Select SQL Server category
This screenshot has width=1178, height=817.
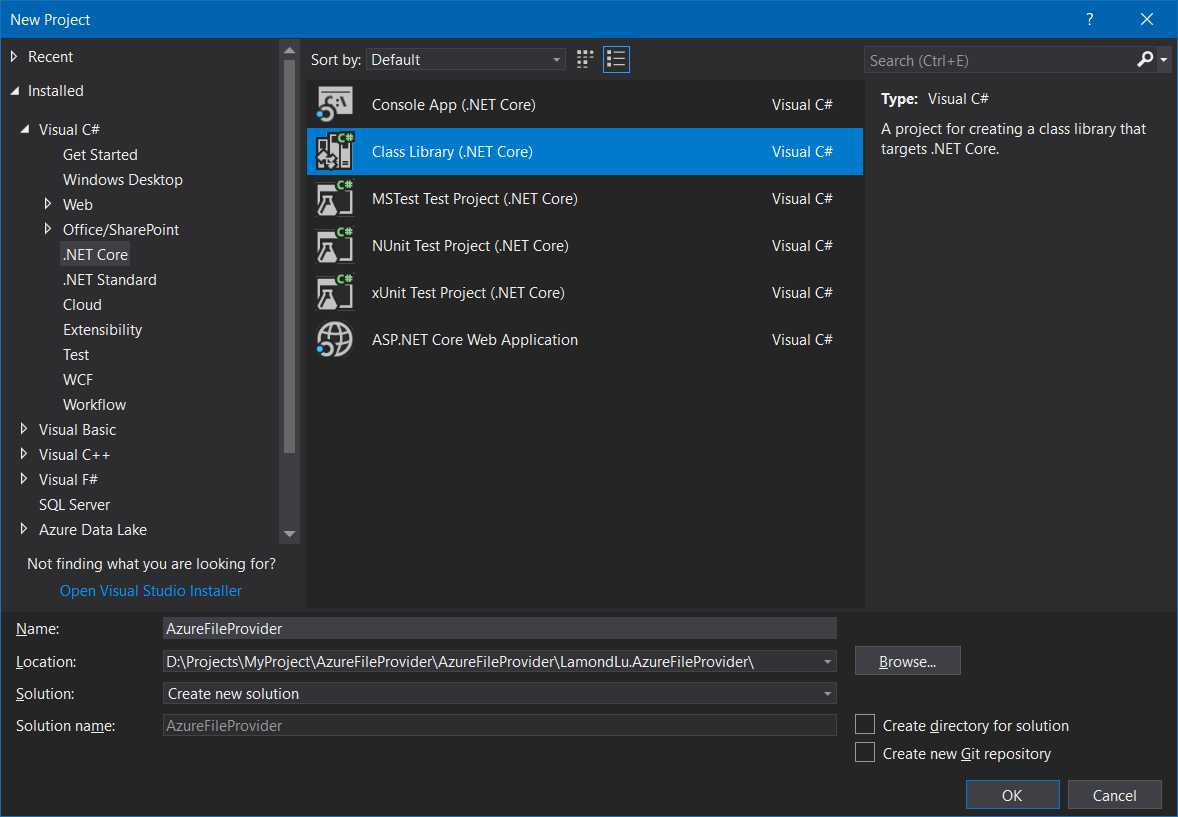pos(74,504)
